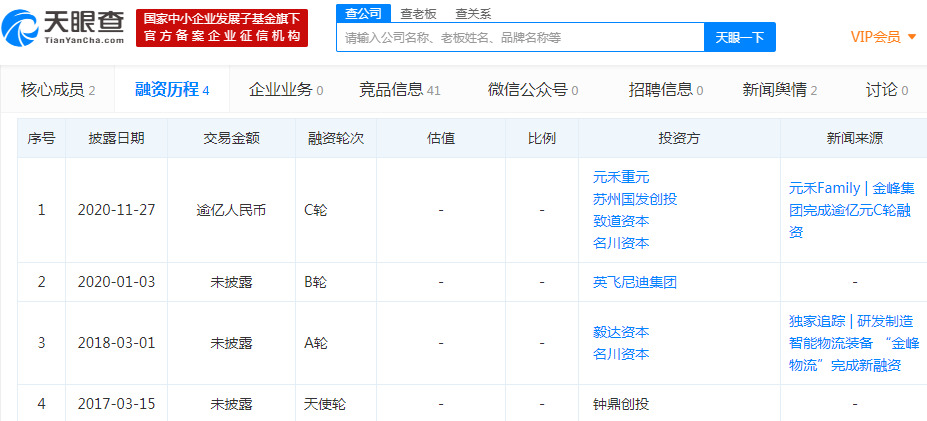The width and height of the screenshot is (927, 421).
Task: Click the date 2017-03-15 cell
Action: 116,404
